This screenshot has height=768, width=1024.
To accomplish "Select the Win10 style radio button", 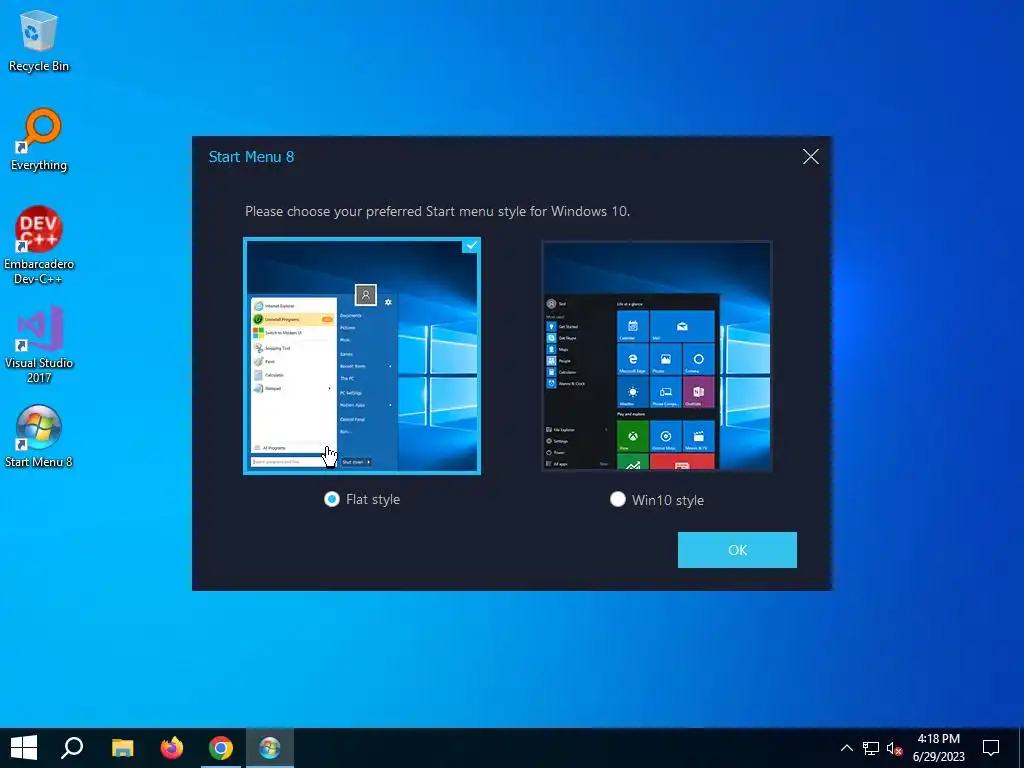I will pos(618,500).
